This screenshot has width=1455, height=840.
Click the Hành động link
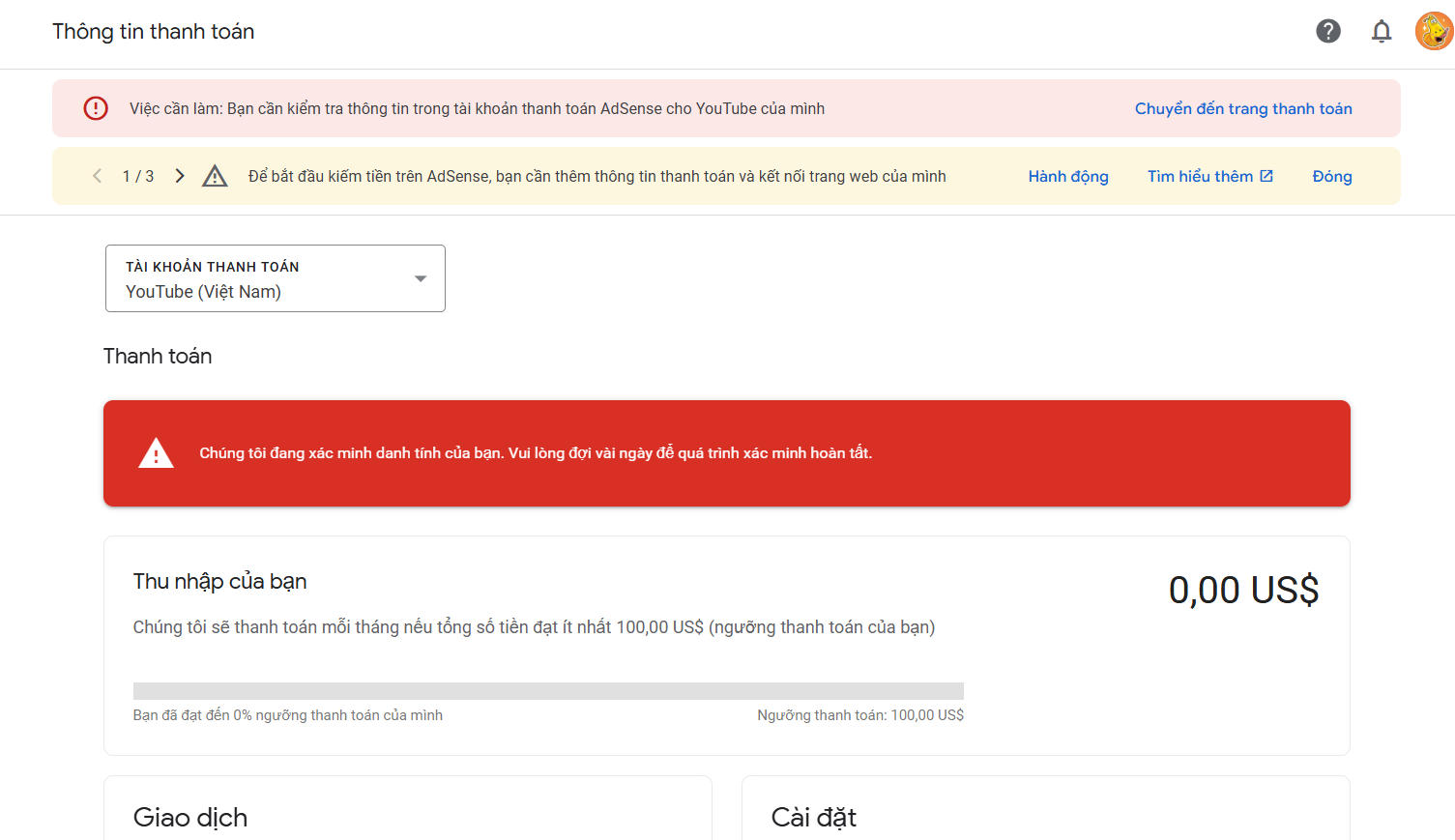click(x=1067, y=176)
